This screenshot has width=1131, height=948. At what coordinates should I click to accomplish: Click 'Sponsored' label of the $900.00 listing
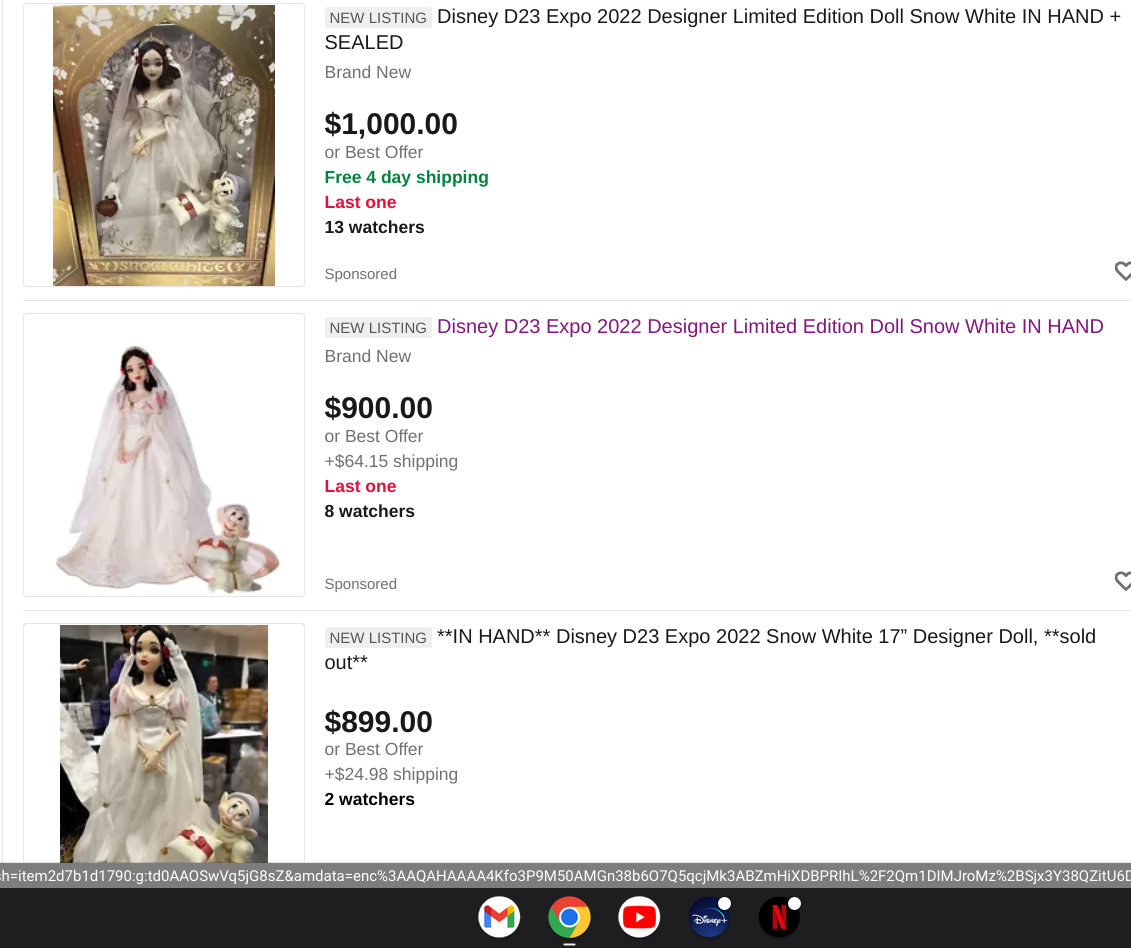click(361, 584)
